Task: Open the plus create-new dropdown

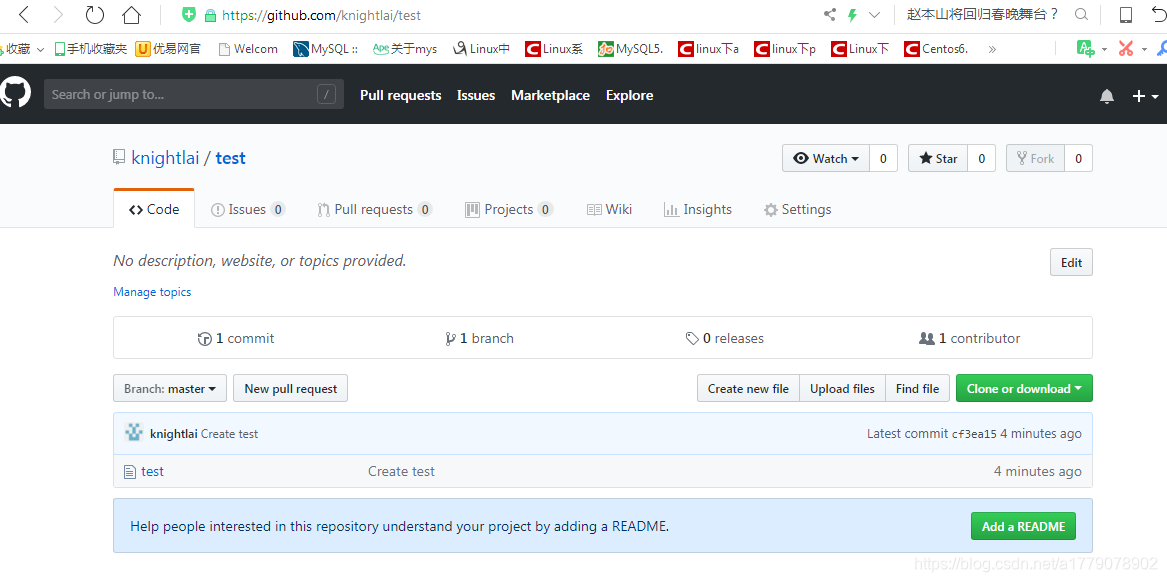Action: (1145, 96)
